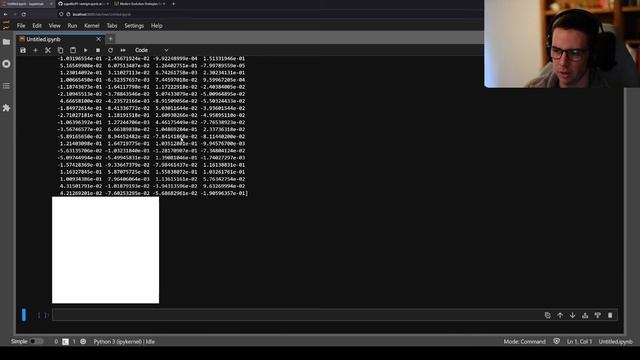Click the terminals count icon in status bar
640x360 pixels.
click(65, 342)
